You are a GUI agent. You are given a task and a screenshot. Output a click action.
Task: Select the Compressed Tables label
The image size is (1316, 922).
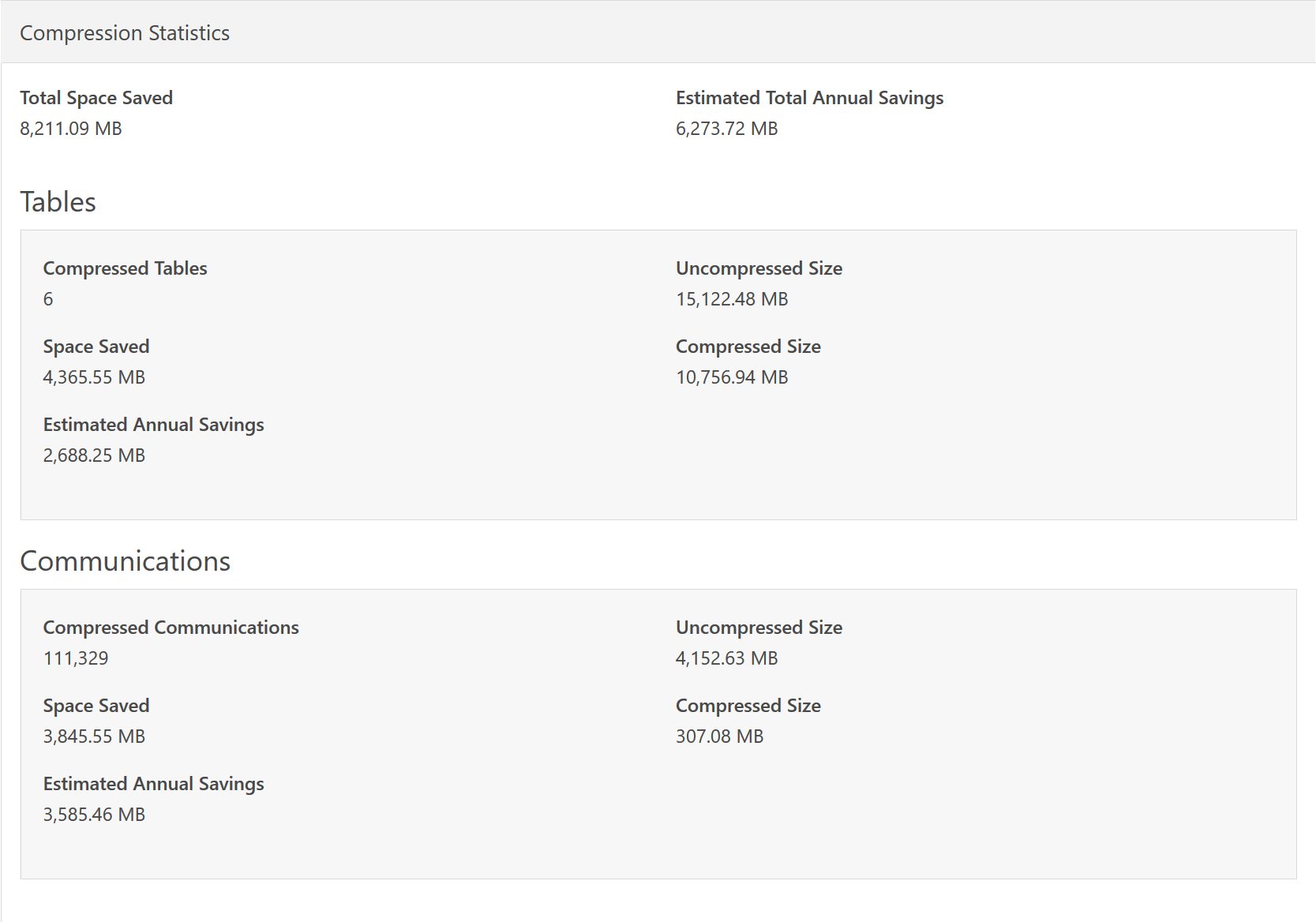125,268
